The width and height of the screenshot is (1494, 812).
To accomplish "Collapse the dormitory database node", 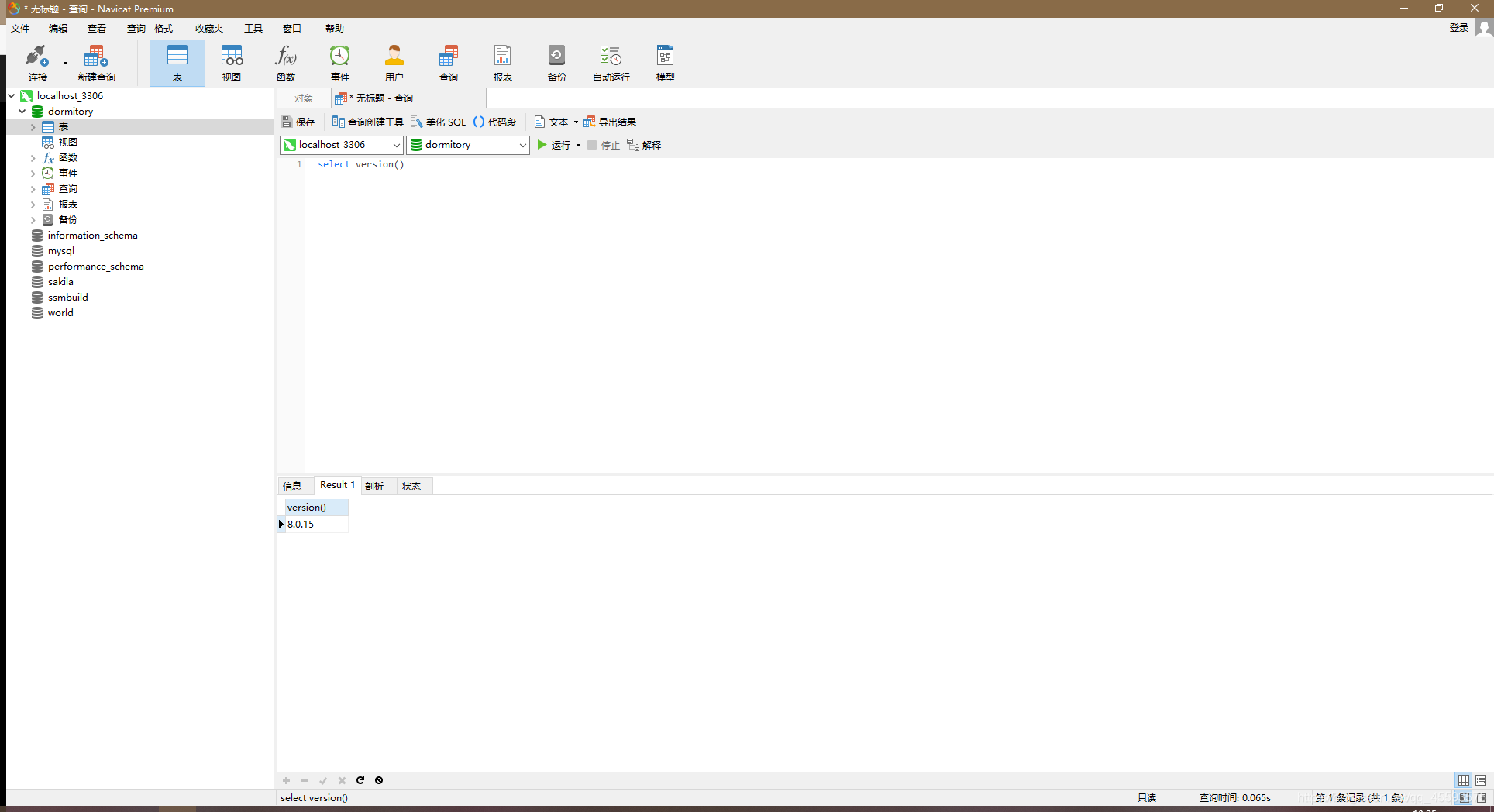I will [x=22, y=111].
